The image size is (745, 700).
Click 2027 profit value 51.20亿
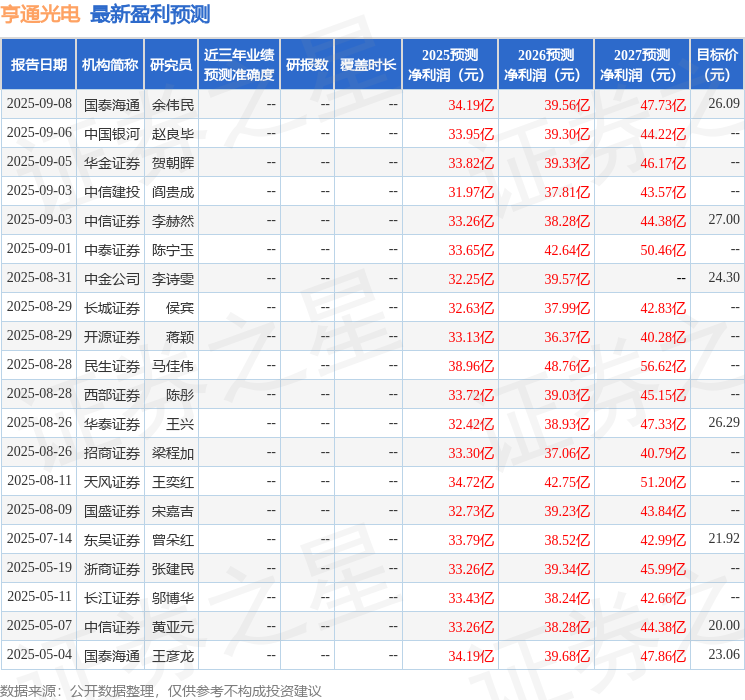(663, 482)
